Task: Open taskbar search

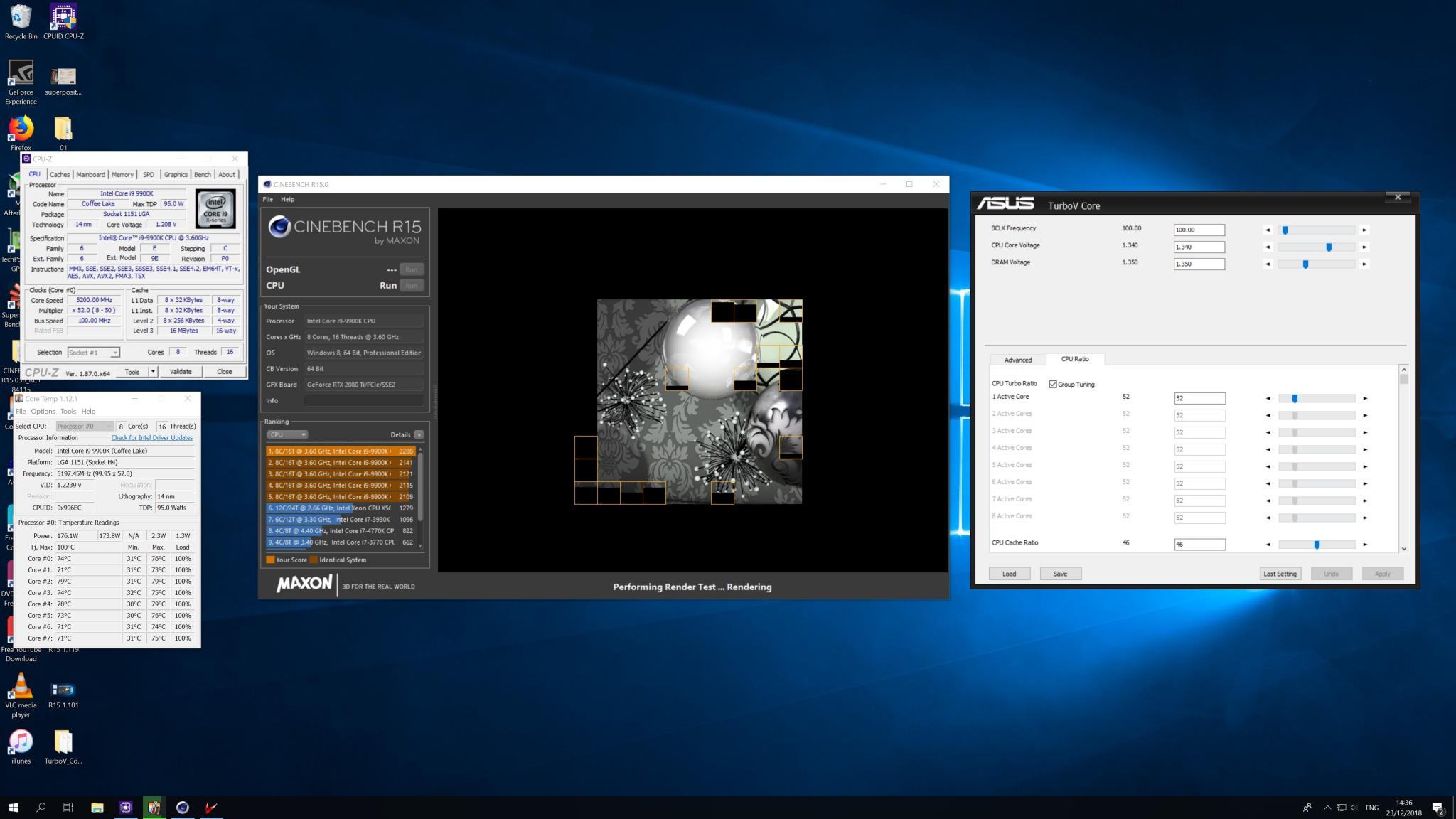Action: point(41,807)
